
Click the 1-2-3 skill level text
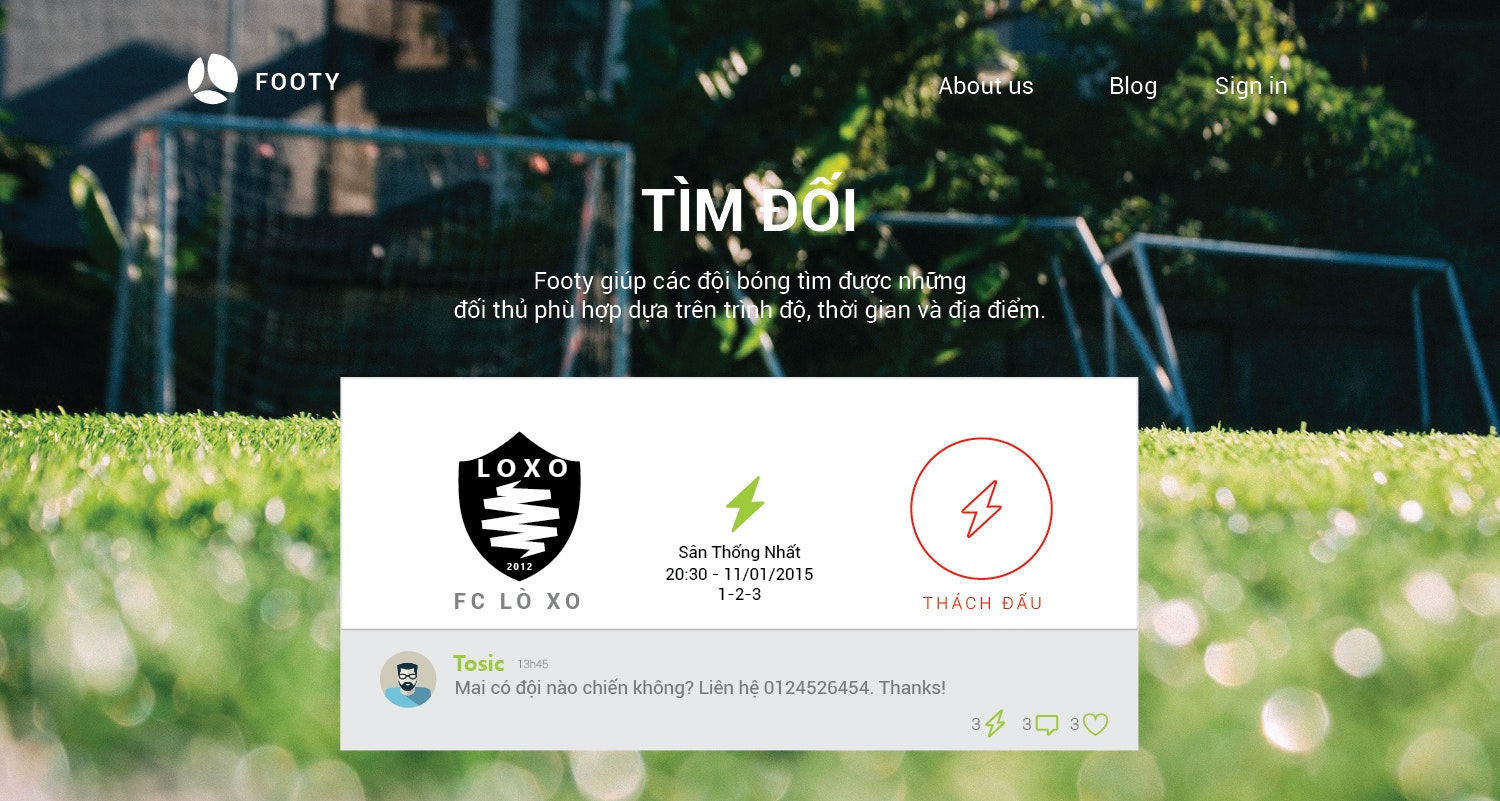739,594
